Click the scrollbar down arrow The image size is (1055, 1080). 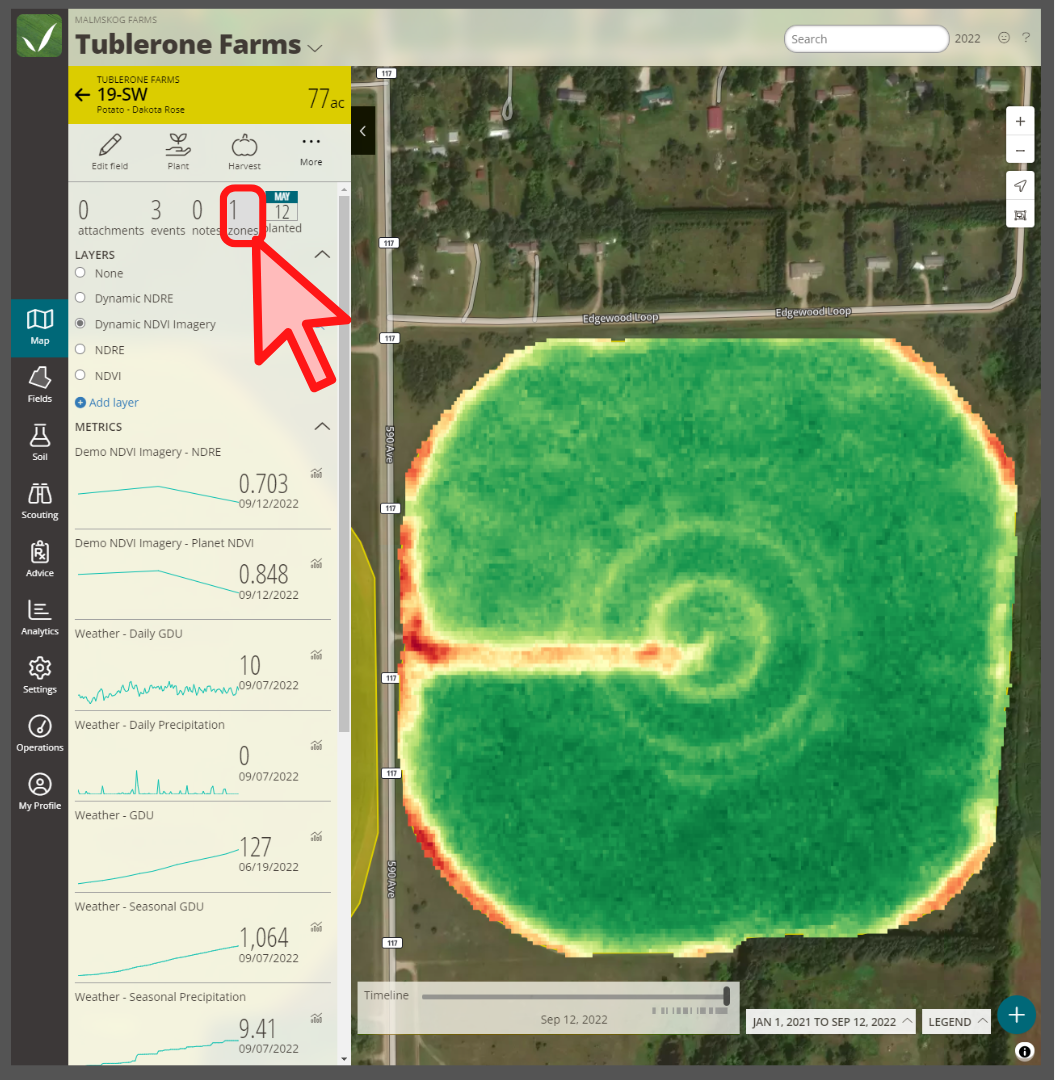tap(344, 1059)
